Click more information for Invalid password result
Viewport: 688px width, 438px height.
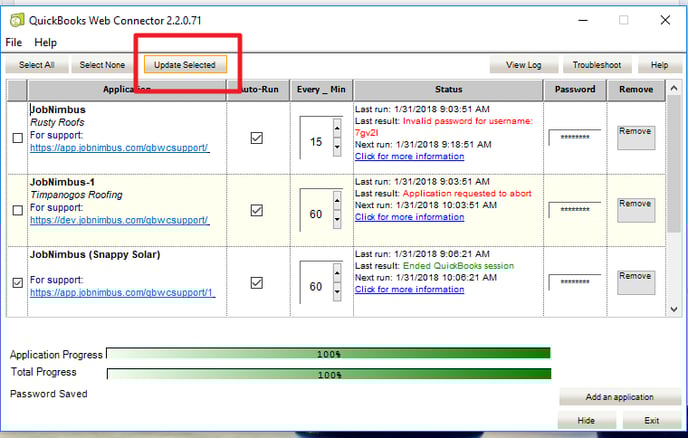(x=409, y=156)
